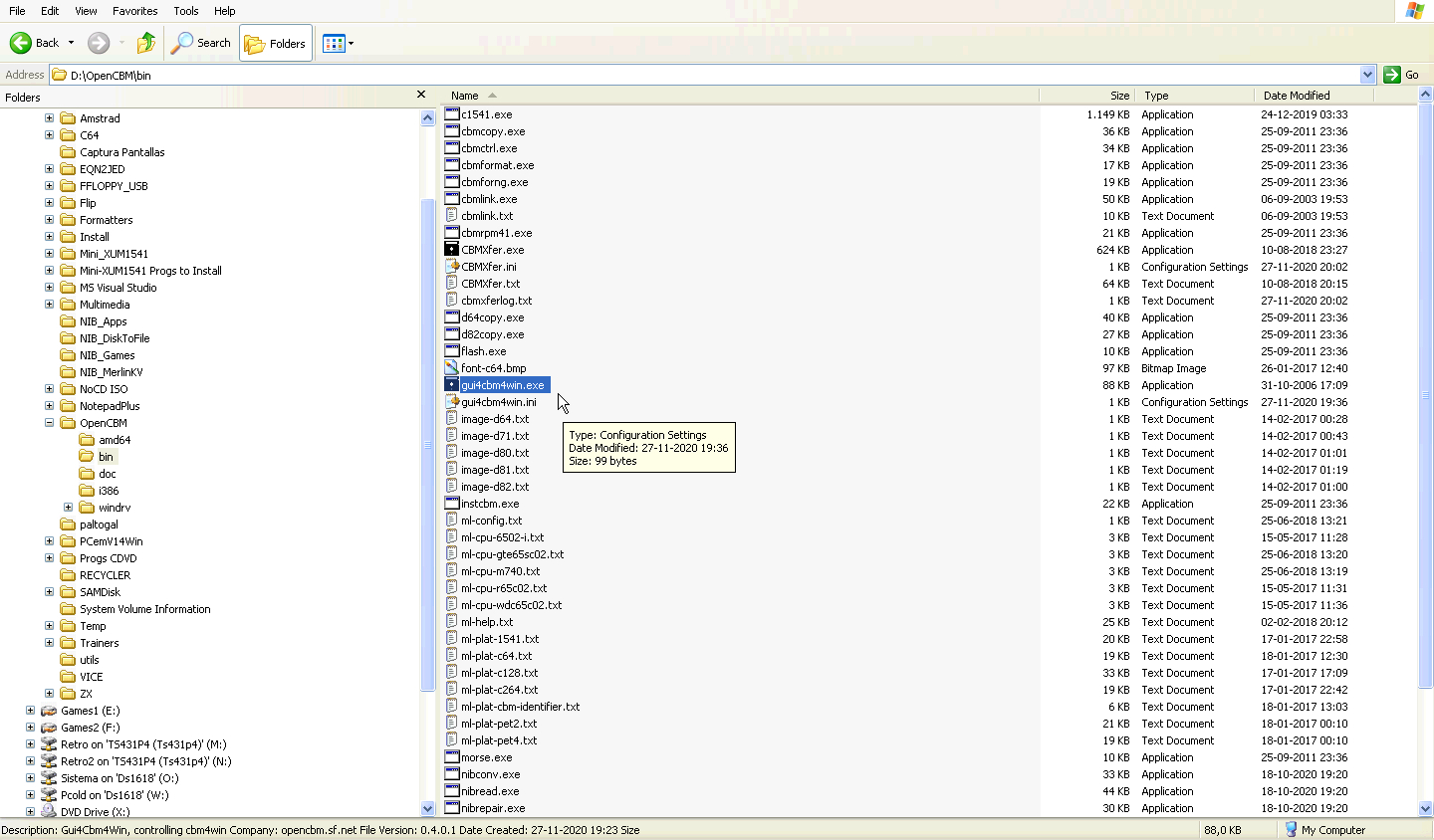Select the CBMXfer.ini settings file icon
The width and height of the screenshot is (1434, 840).
coord(452,267)
